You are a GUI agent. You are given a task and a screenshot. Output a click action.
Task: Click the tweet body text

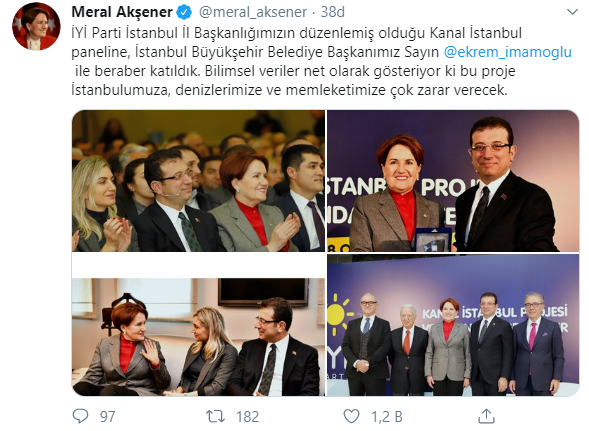[322, 62]
